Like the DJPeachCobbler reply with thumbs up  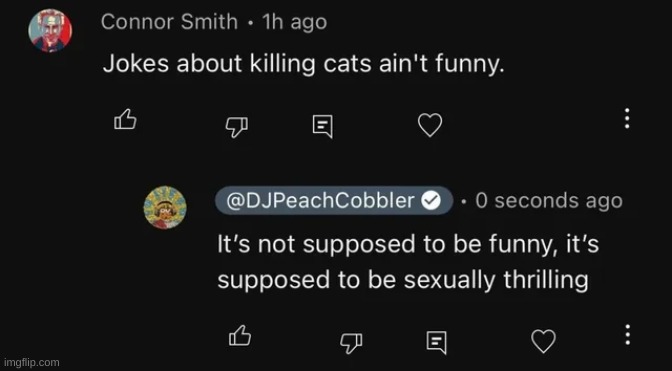click(240, 335)
